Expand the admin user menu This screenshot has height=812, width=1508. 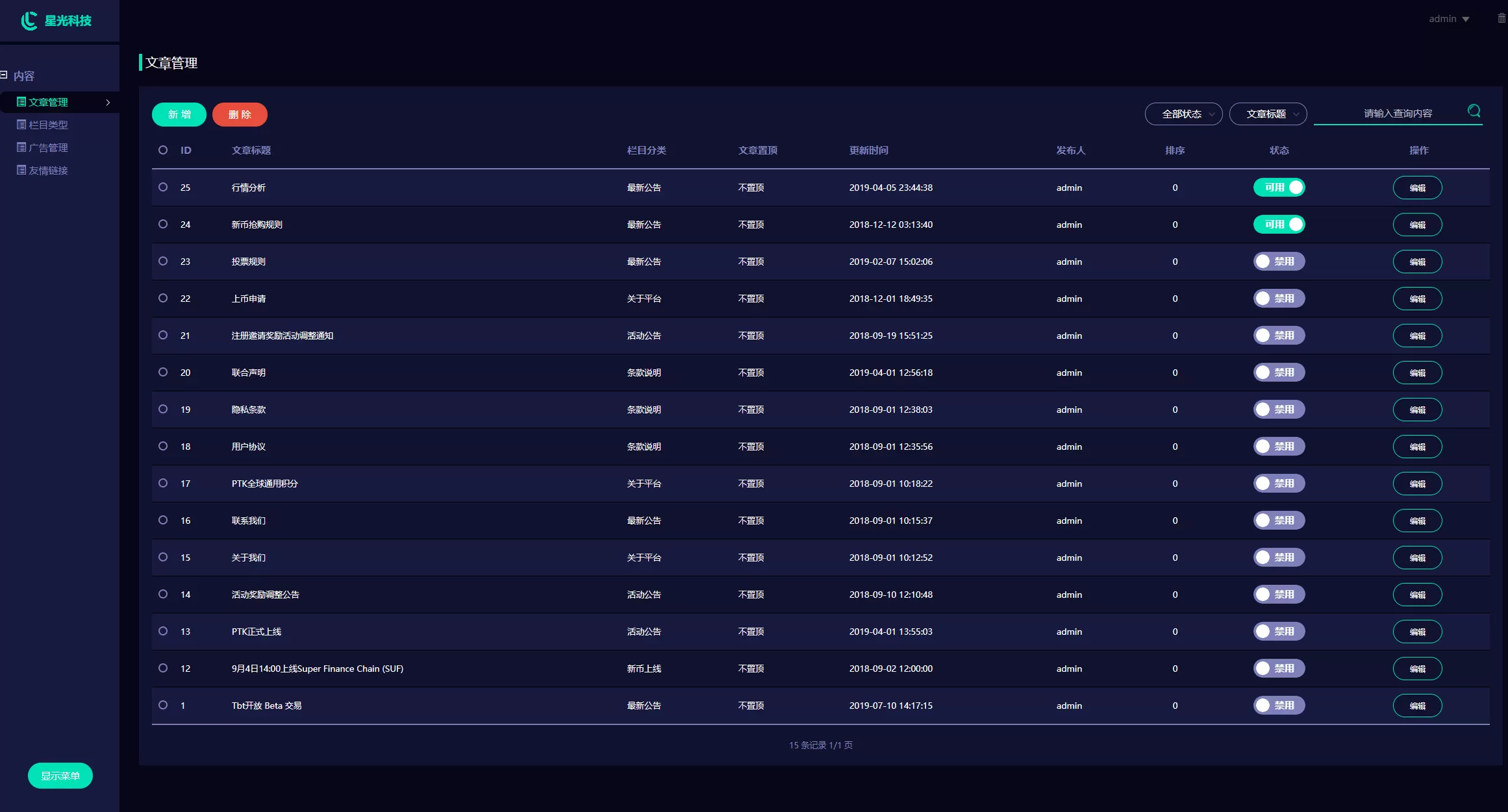pyautogui.click(x=1448, y=19)
